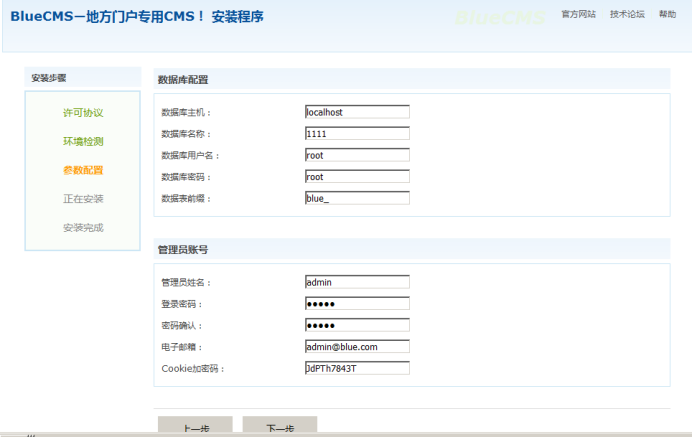Focus the Cookie加密码 input field

click(357, 368)
